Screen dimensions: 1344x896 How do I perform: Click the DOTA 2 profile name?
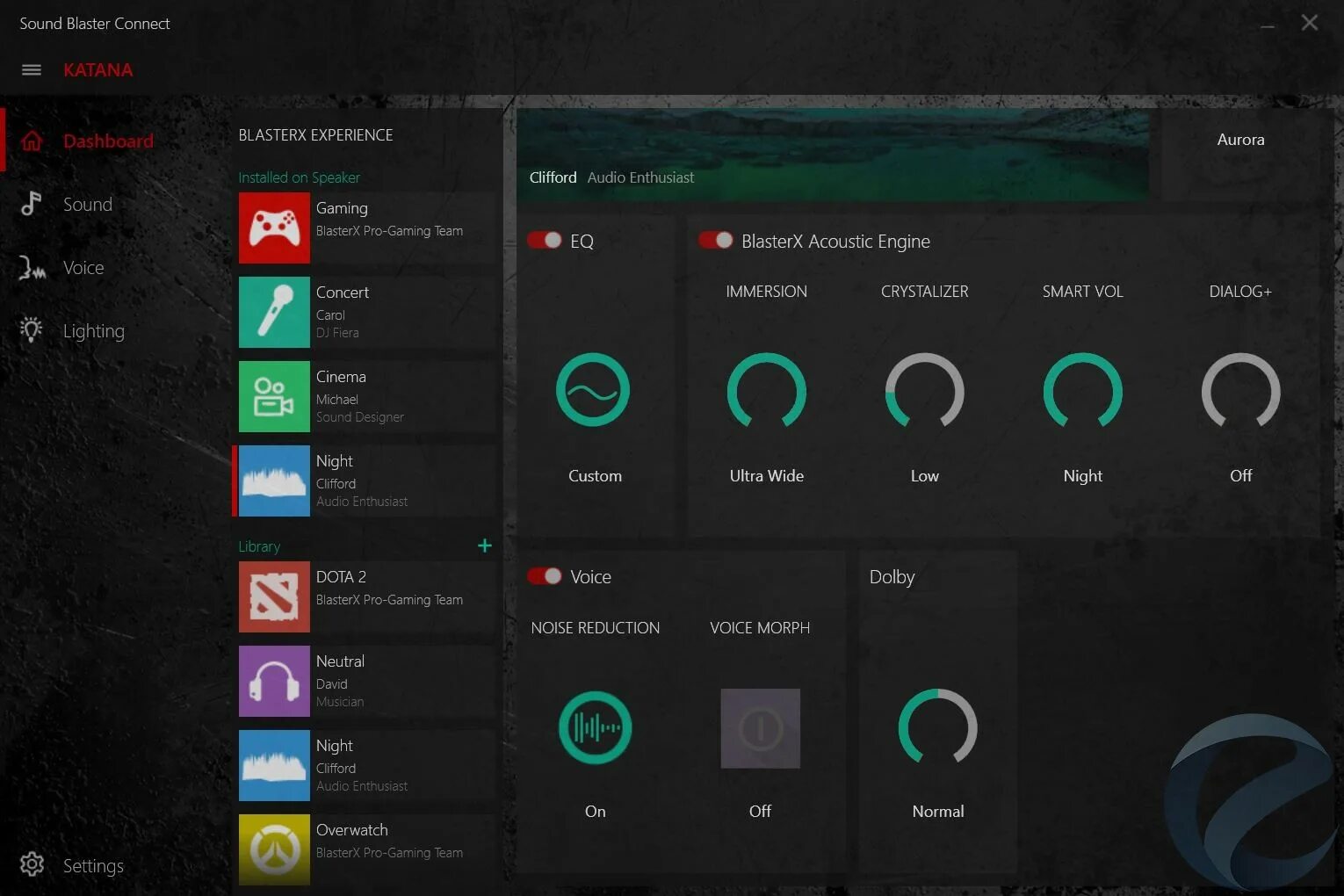[x=341, y=577]
